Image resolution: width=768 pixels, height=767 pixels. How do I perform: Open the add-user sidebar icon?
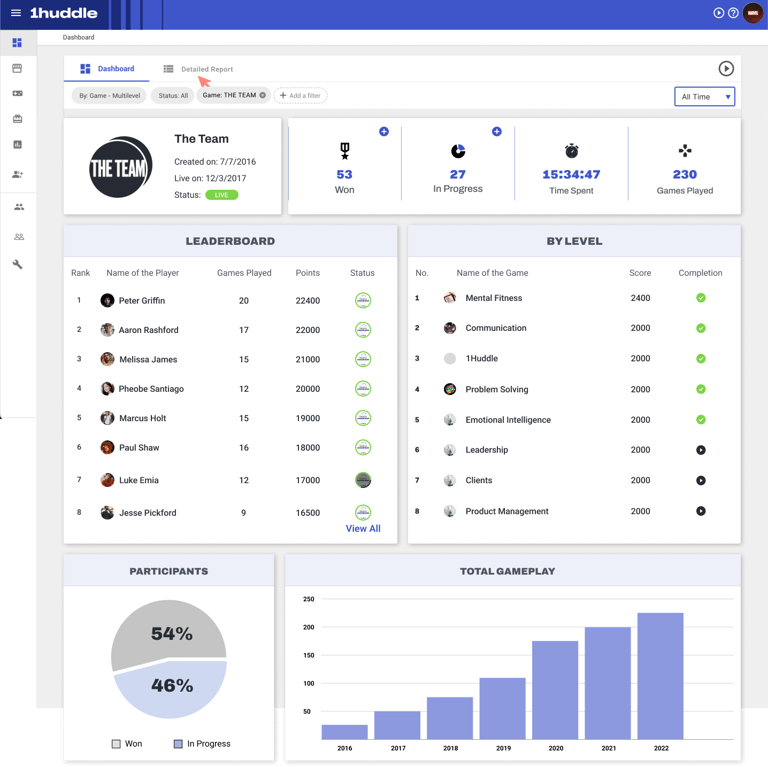tap(17, 174)
